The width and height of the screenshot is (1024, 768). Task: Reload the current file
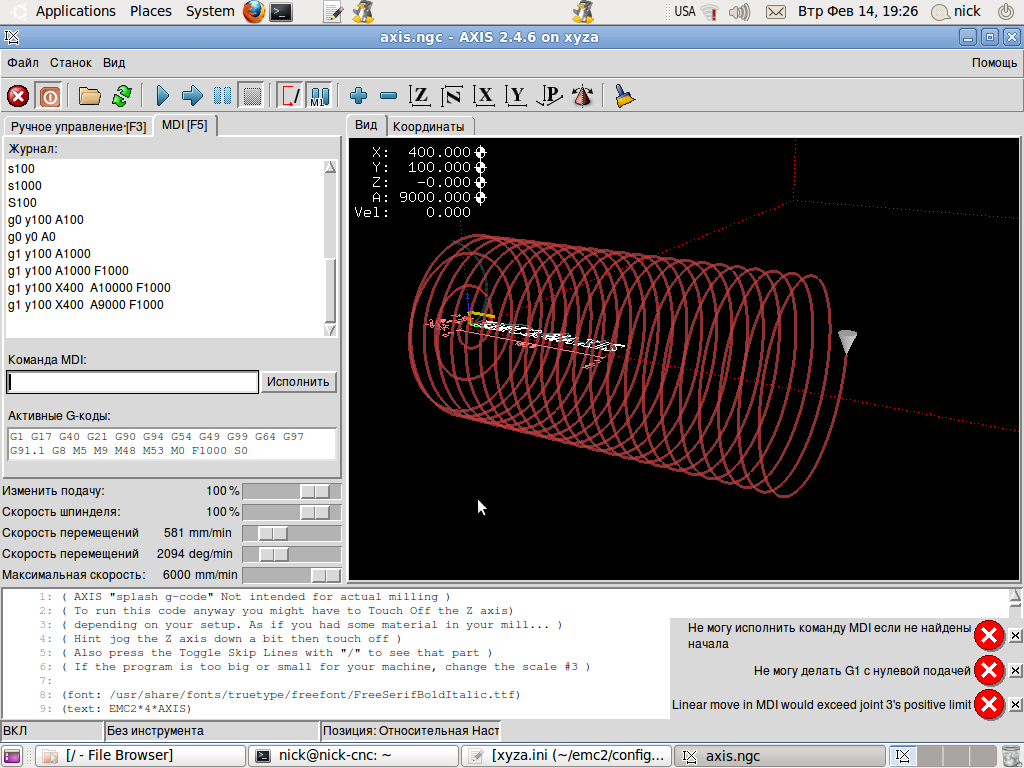pyautogui.click(x=121, y=96)
